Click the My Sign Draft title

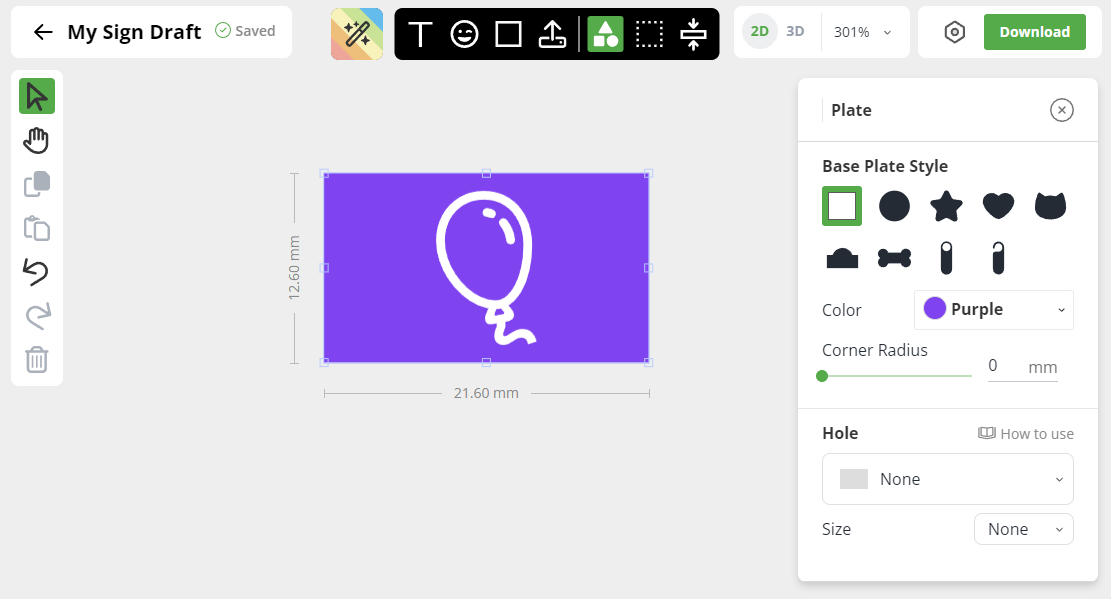tap(135, 32)
